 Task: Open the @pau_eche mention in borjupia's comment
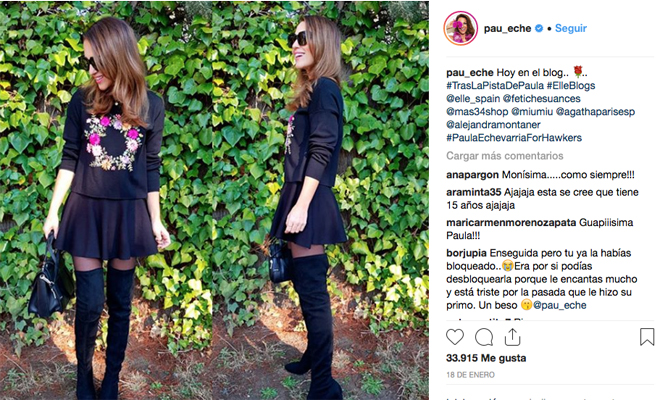click(559, 305)
